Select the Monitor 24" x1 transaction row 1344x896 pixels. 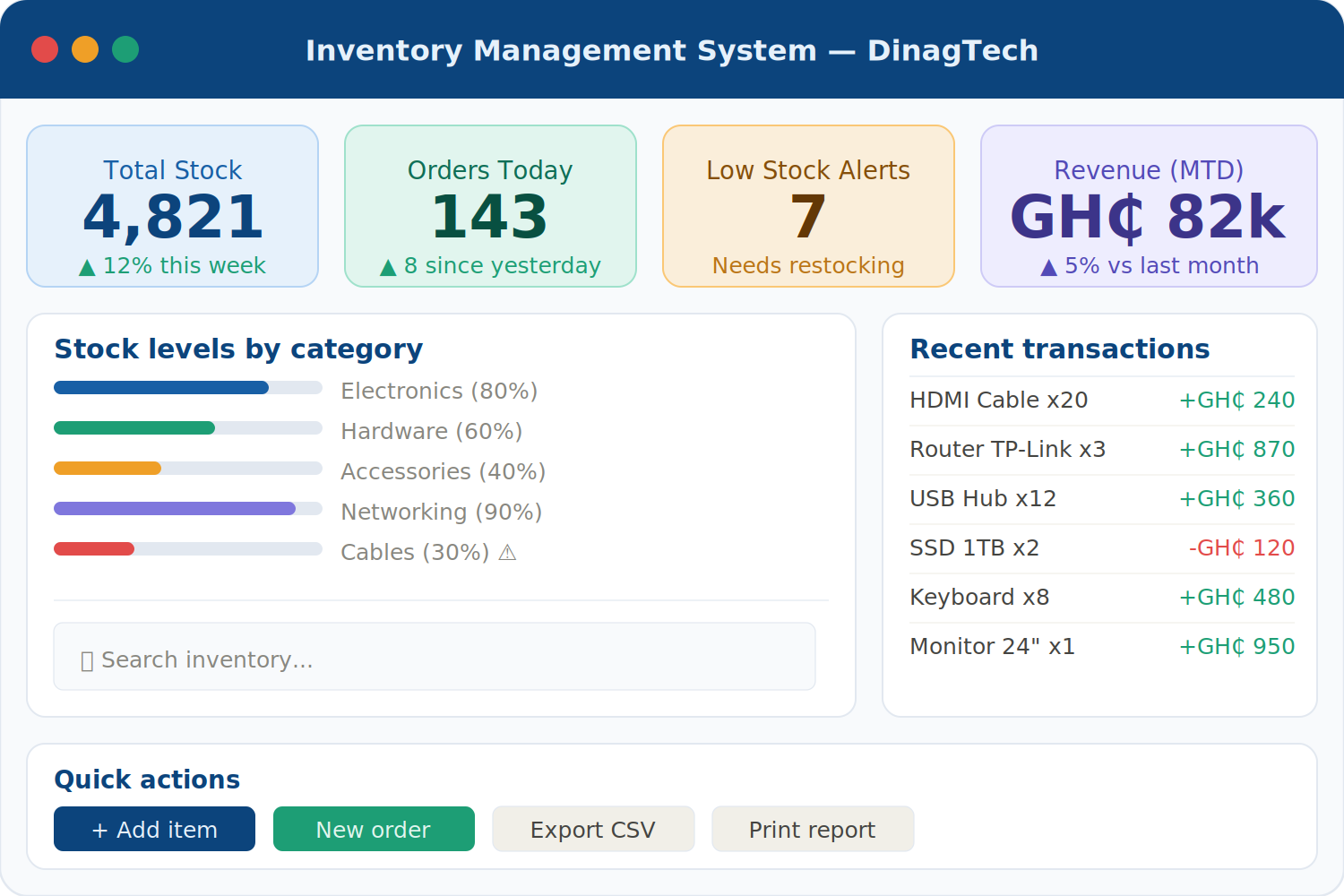1102,647
